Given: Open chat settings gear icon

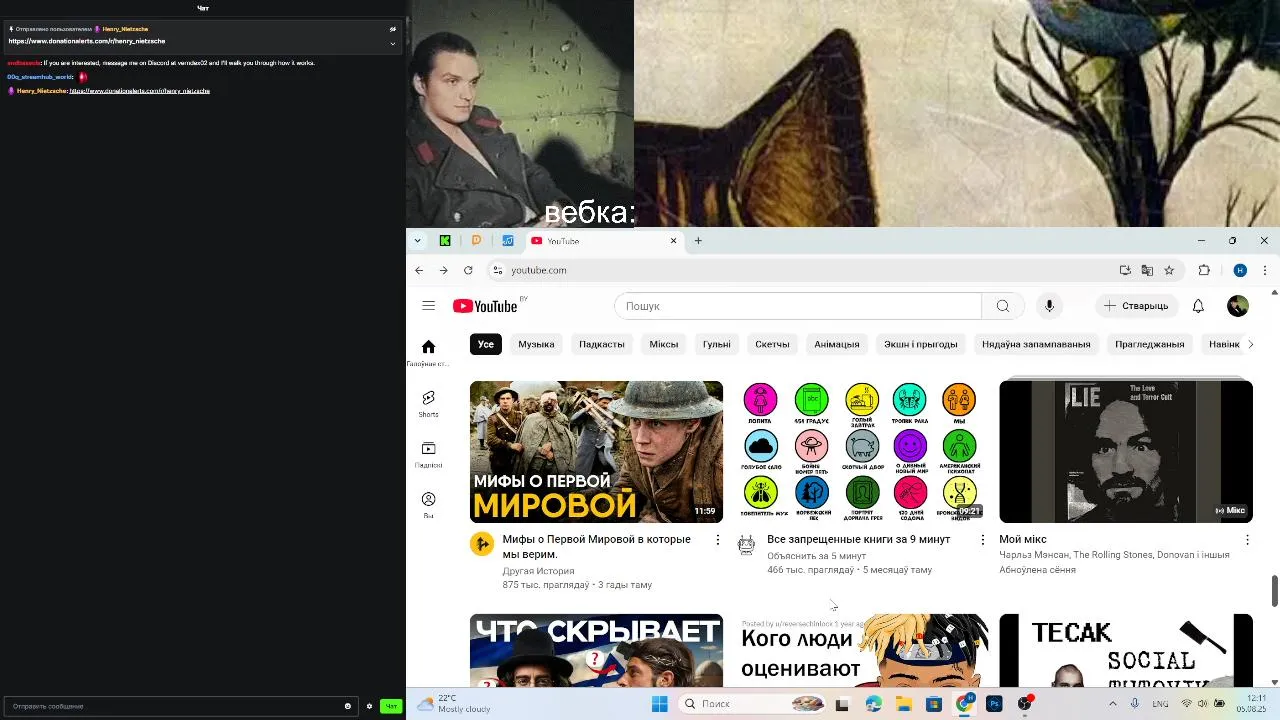Looking at the screenshot, I should pyautogui.click(x=369, y=706).
